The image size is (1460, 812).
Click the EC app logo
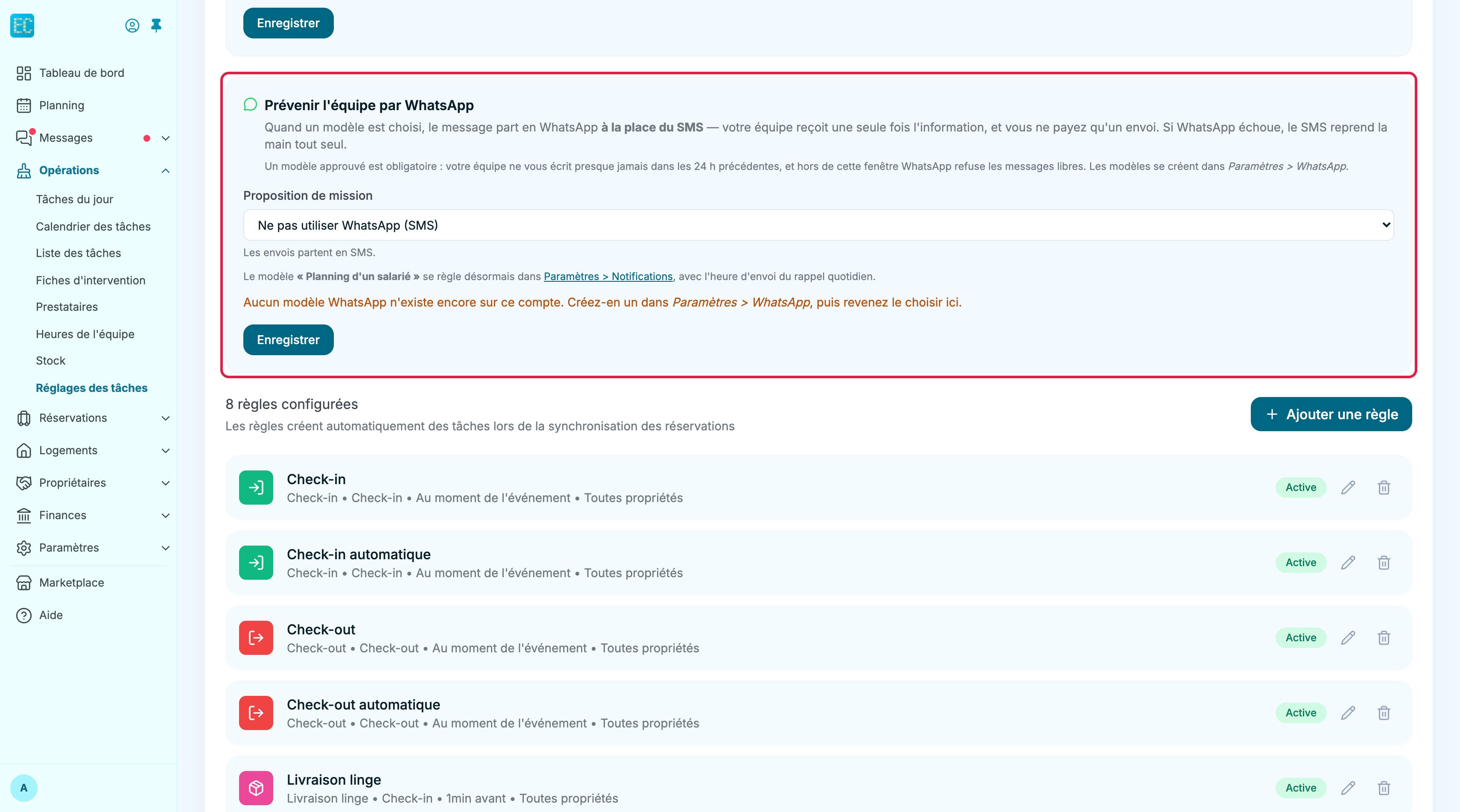point(22,26)
